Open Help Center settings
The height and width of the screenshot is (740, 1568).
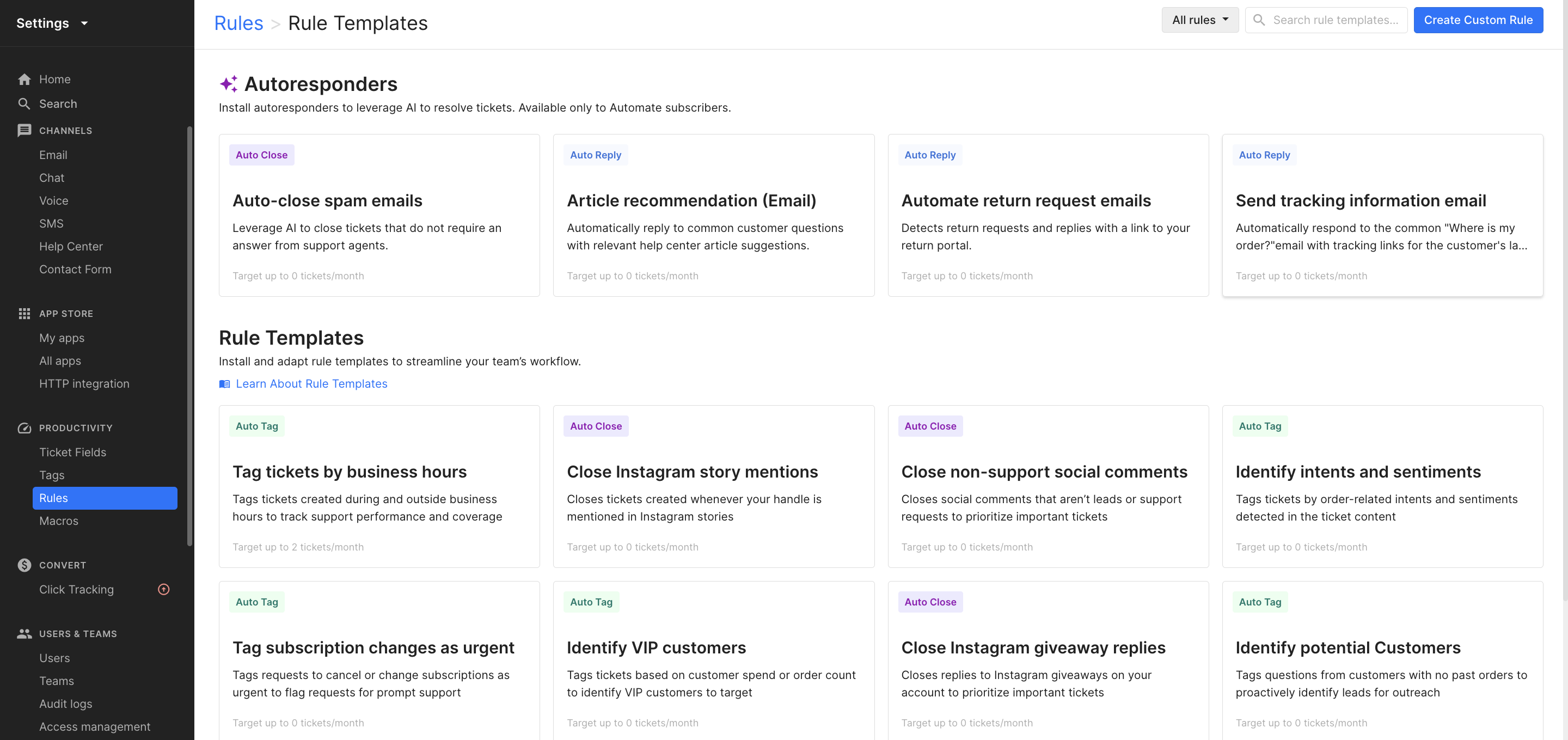pos(71,247)
